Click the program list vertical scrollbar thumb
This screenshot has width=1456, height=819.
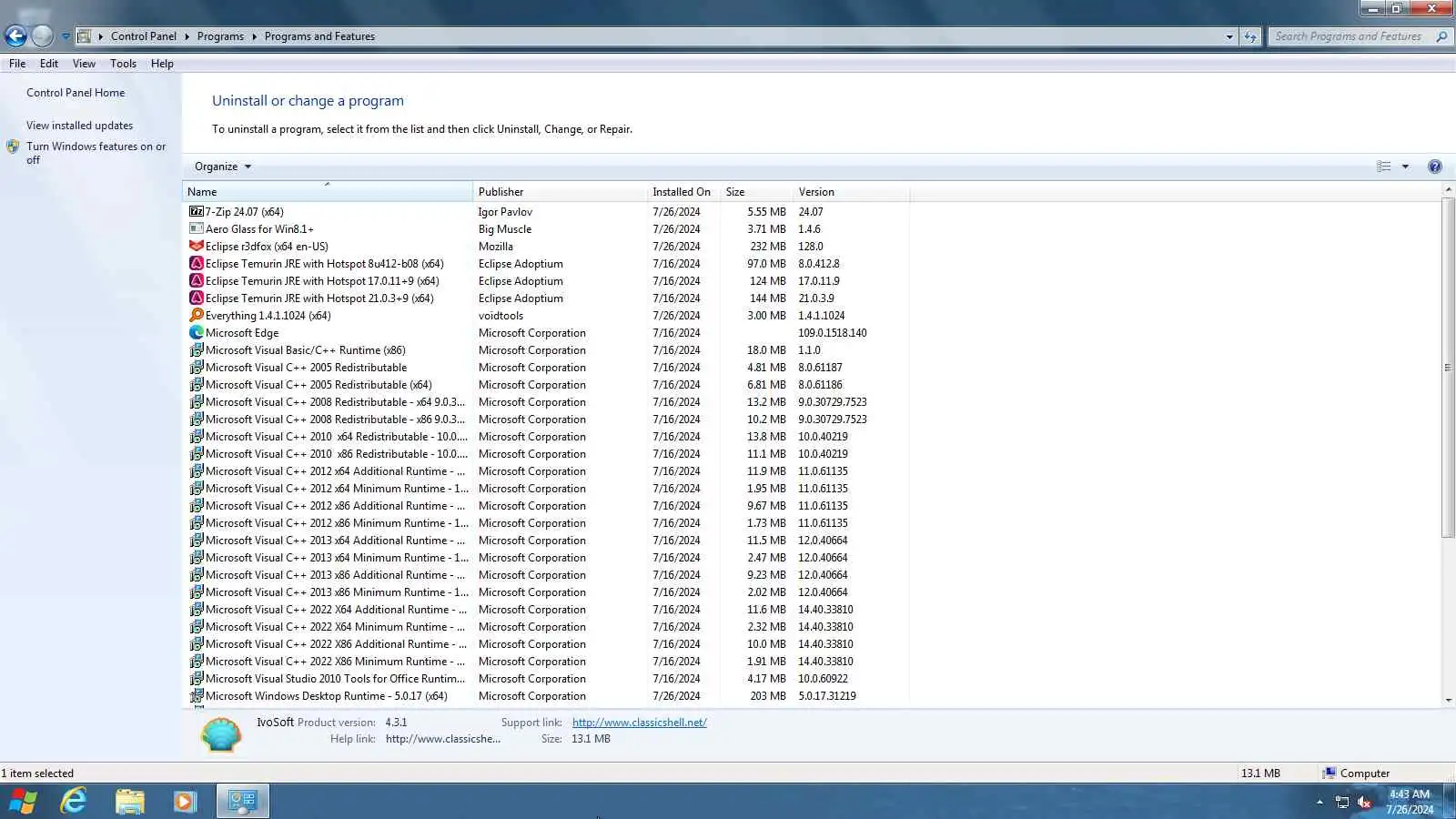click(1449, 368)
